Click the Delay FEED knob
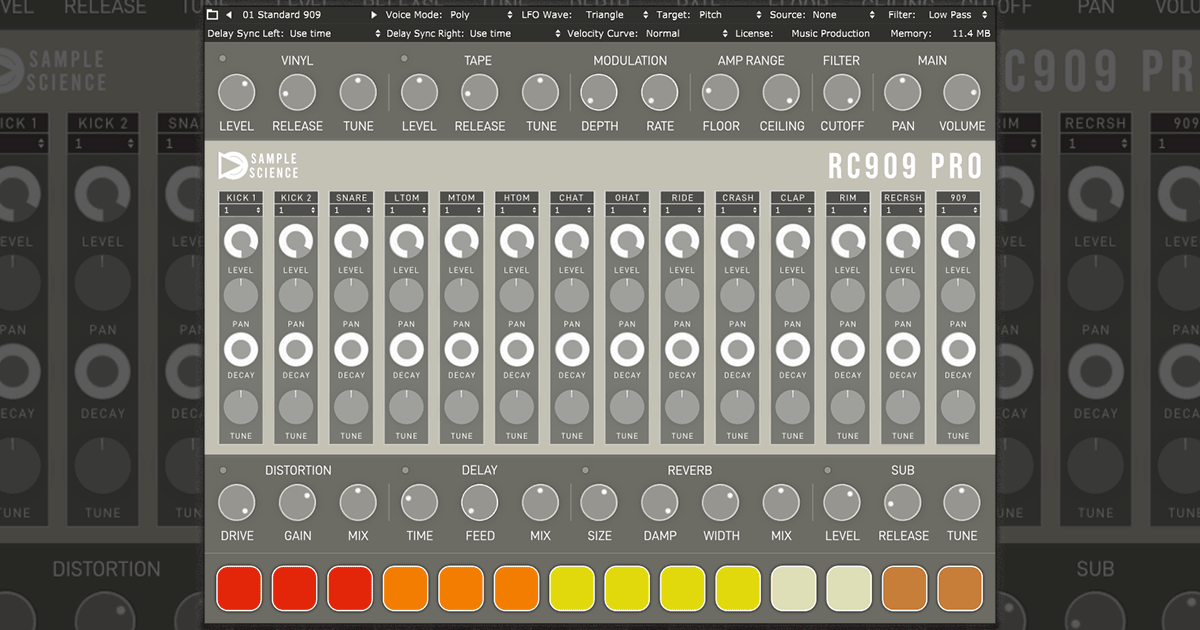The image size is (1200, 630). point(480,502)
